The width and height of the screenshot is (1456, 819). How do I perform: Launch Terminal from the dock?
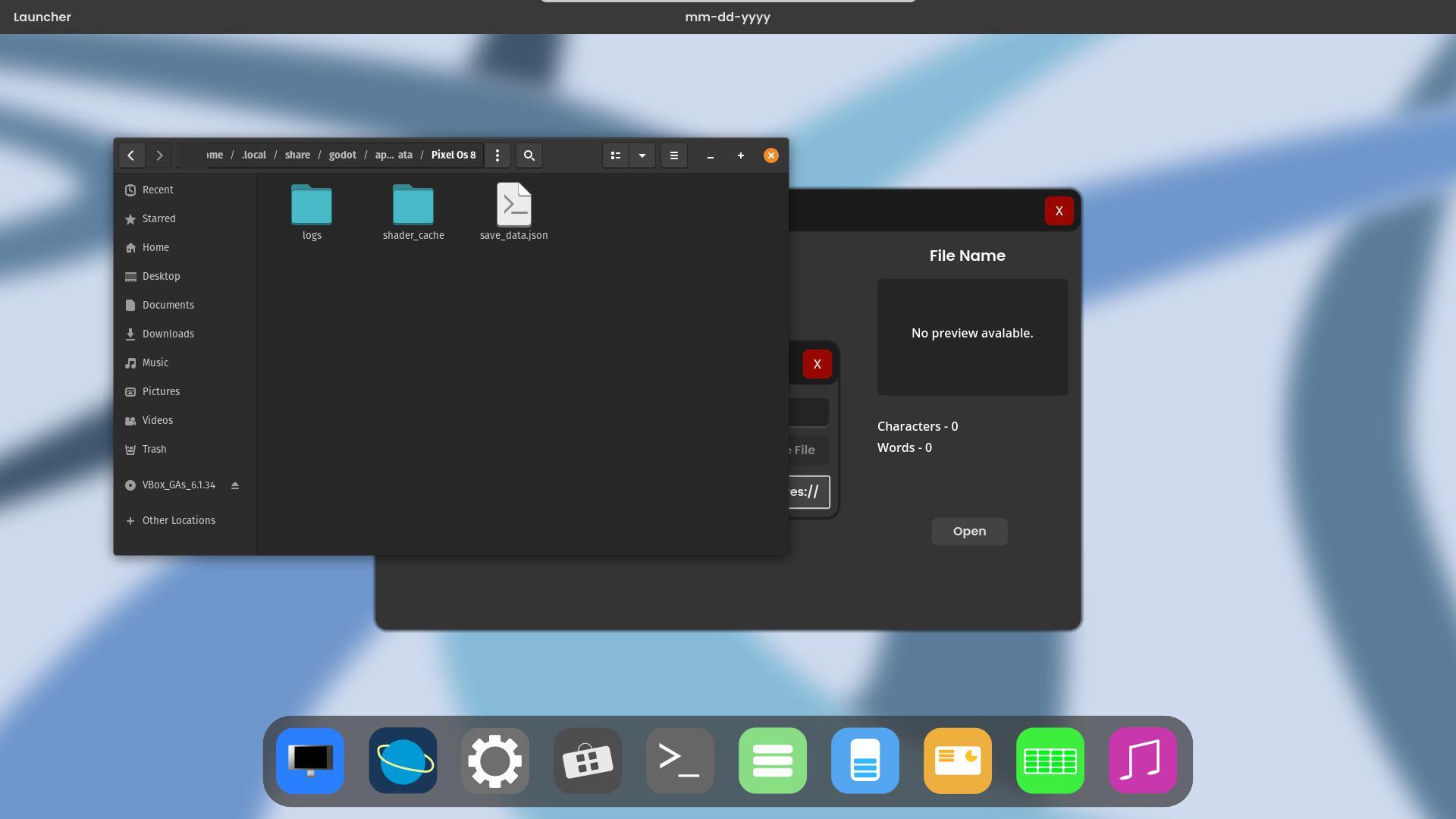[680, 761]
